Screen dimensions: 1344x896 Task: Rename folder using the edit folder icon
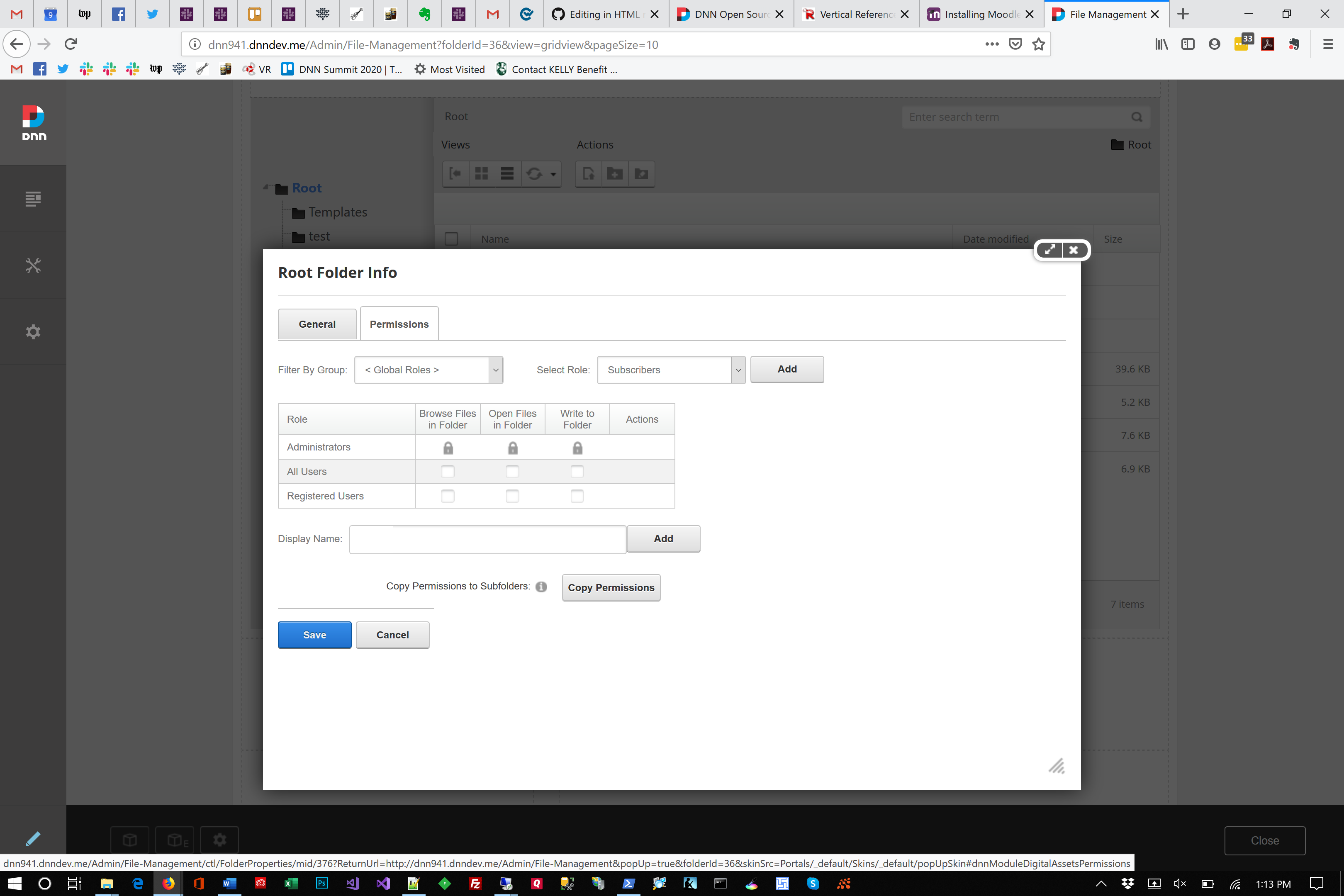641,174
